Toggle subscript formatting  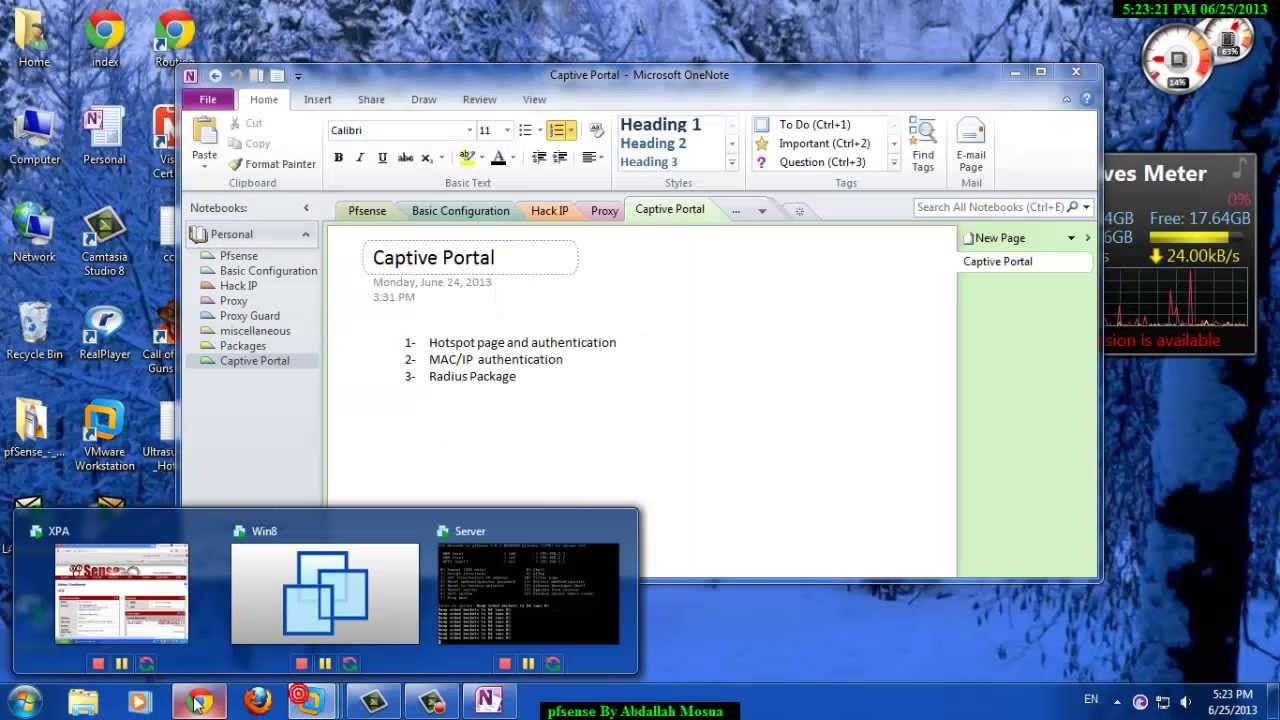point(427,158)
